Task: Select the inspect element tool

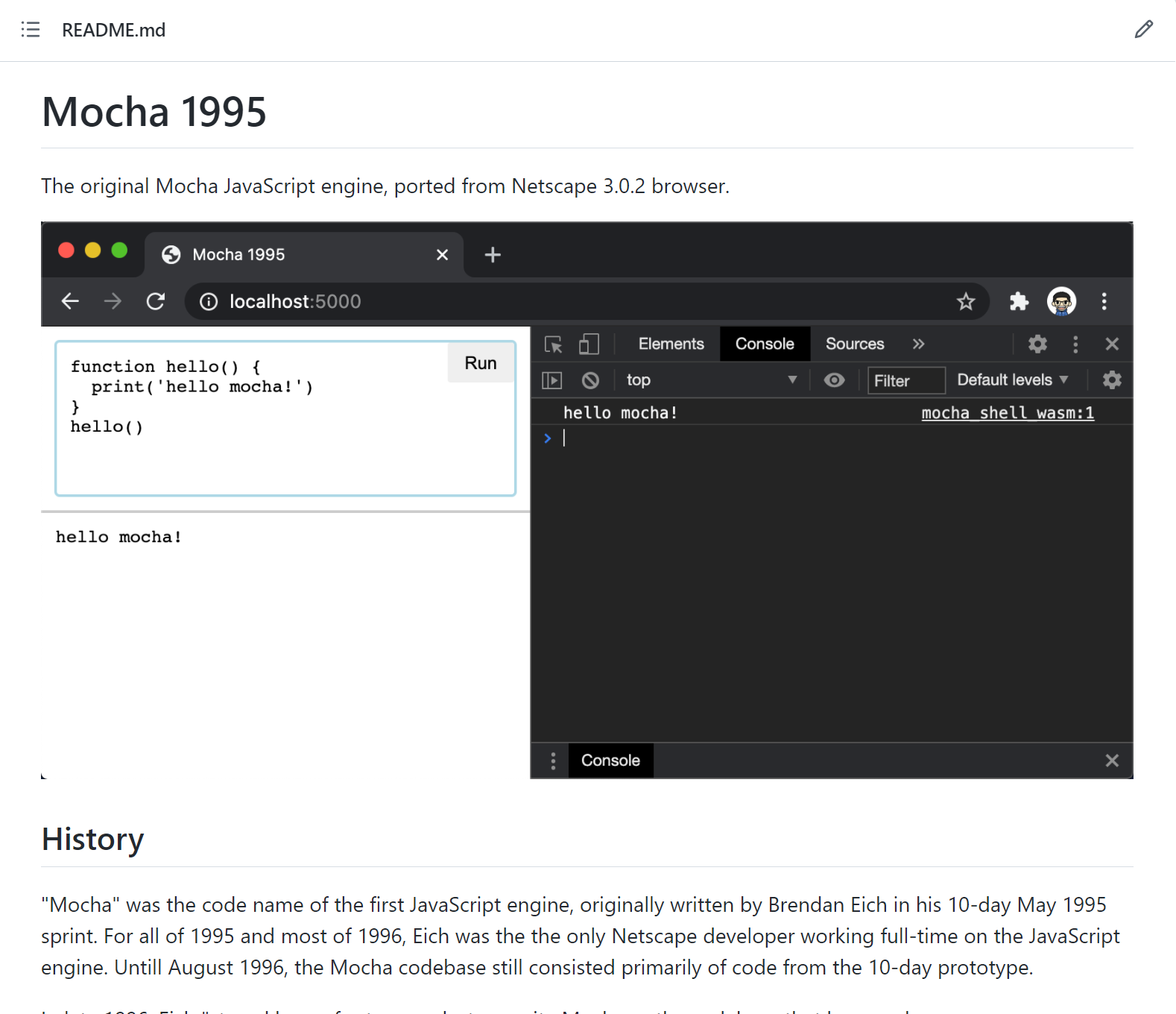Action: point(554,344)
